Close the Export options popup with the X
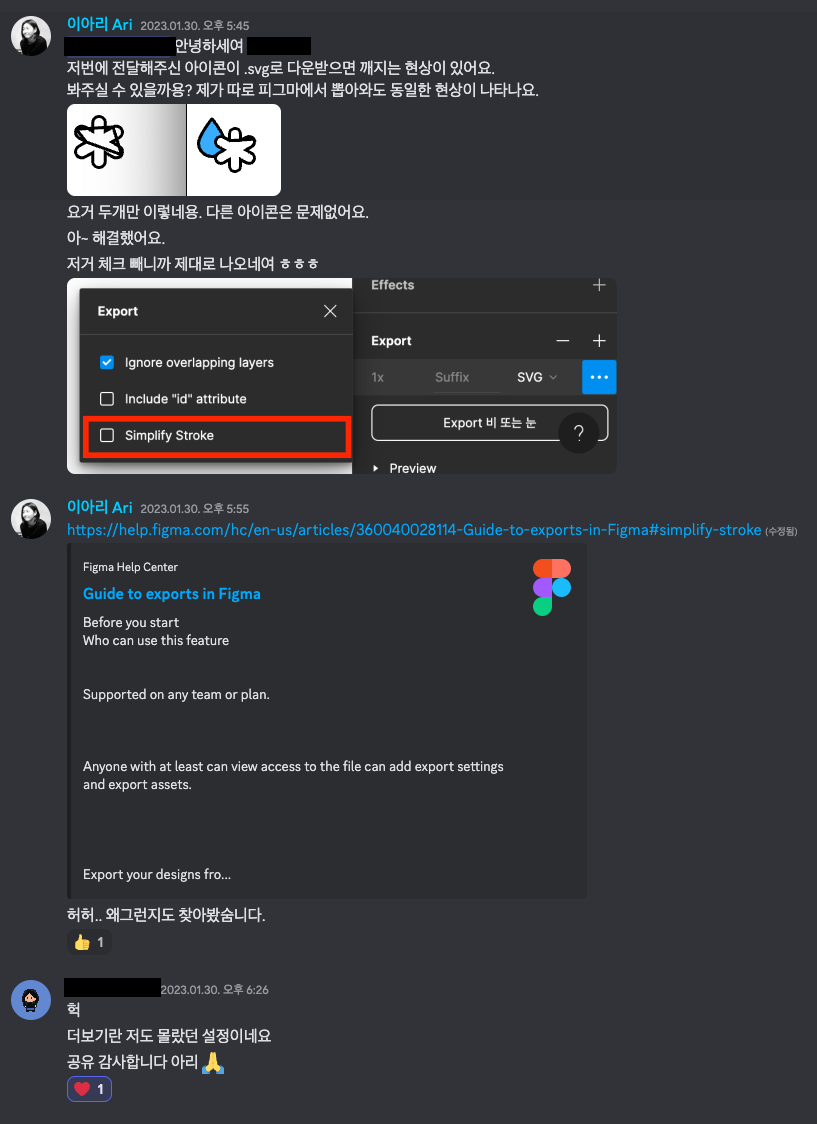The image size is (817, 1124). [x=330, y=311]
